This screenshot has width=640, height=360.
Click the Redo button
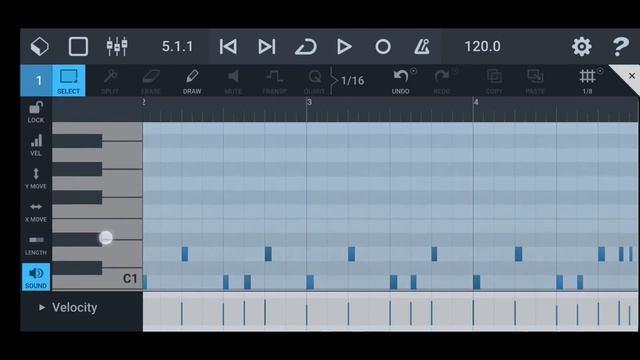click(x=442, y=82)
